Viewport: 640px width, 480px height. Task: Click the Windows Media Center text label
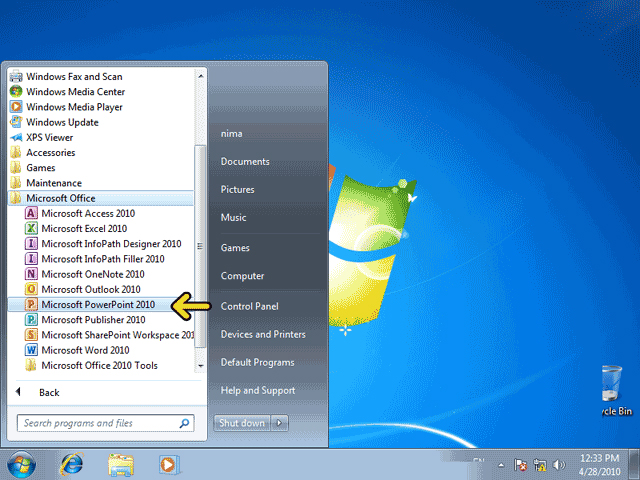click(76, 91)
